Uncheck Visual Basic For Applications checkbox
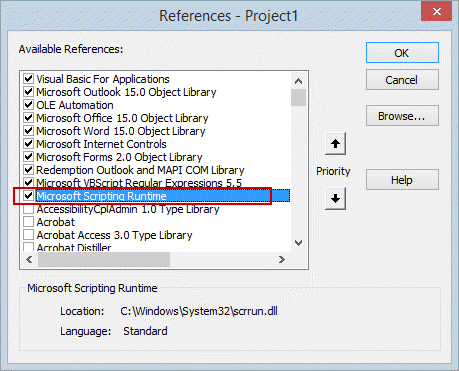 (28, 79)
